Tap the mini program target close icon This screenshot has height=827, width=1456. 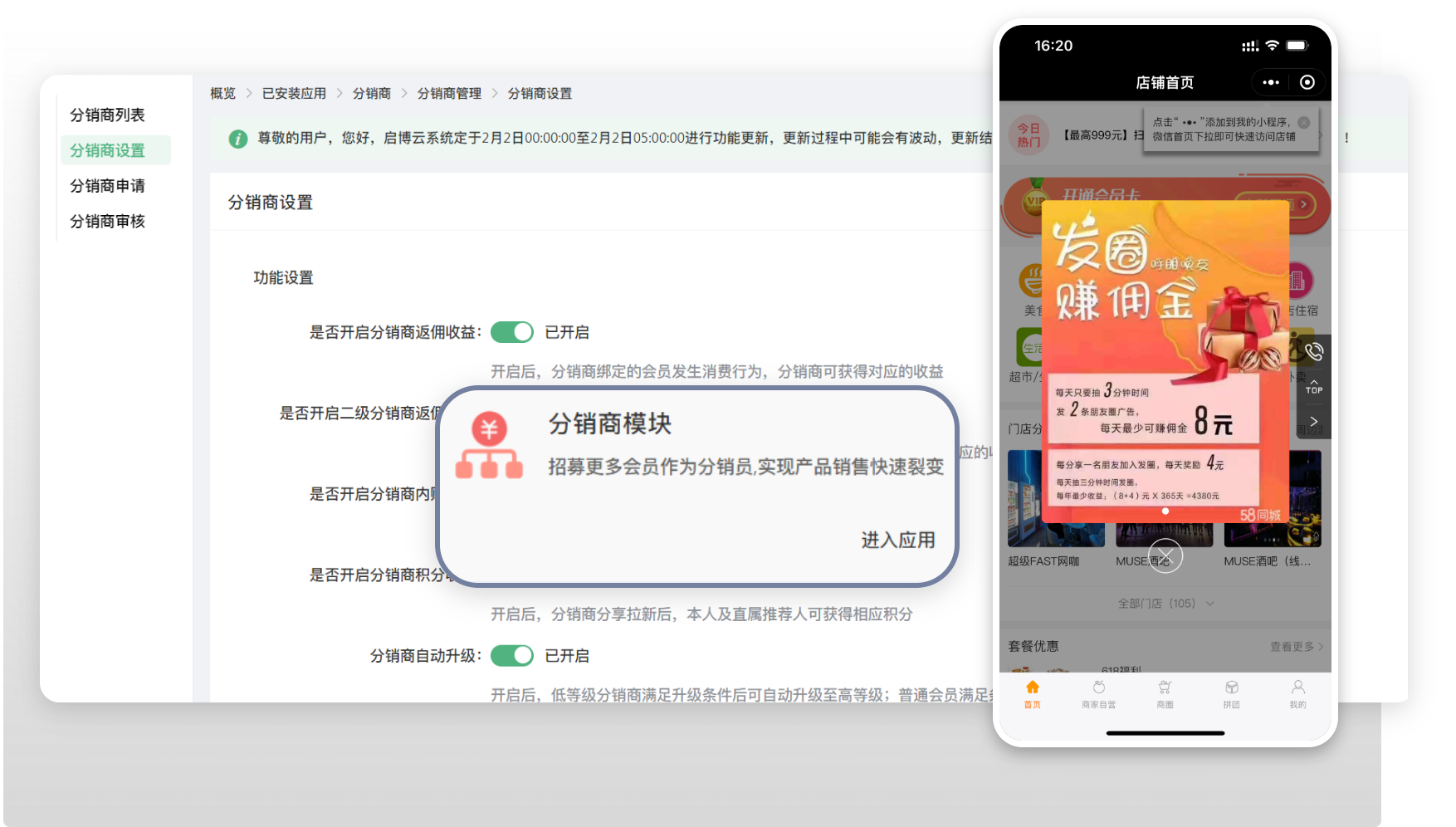point(1307,82)
